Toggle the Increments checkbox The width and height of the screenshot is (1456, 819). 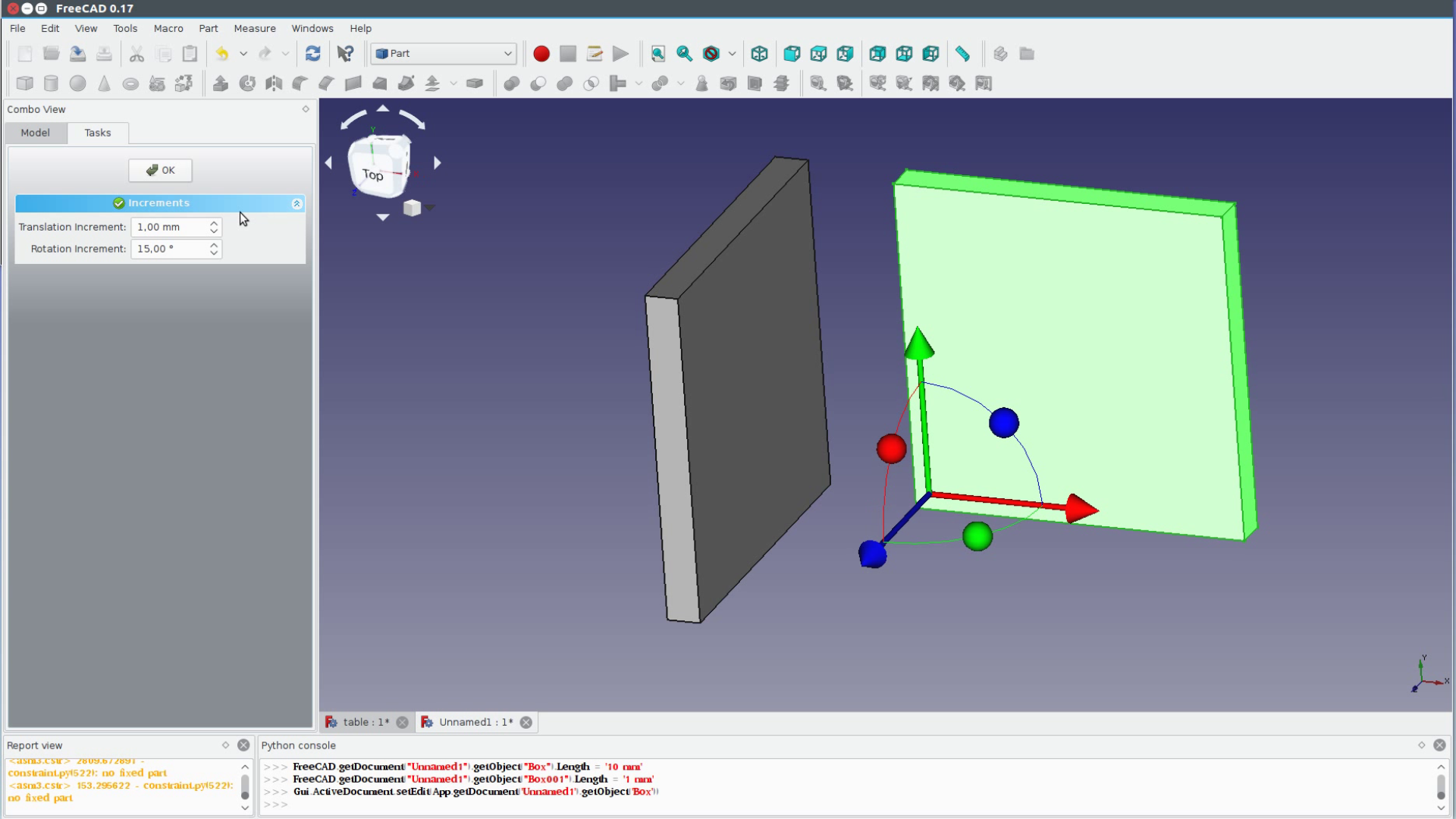click(x=119, y=202)
